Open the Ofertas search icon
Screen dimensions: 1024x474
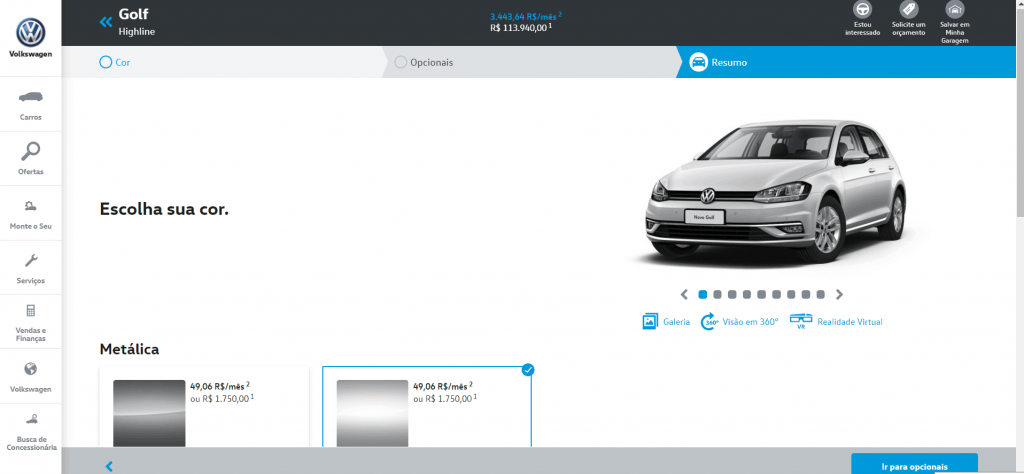click(x=31, y=151)
